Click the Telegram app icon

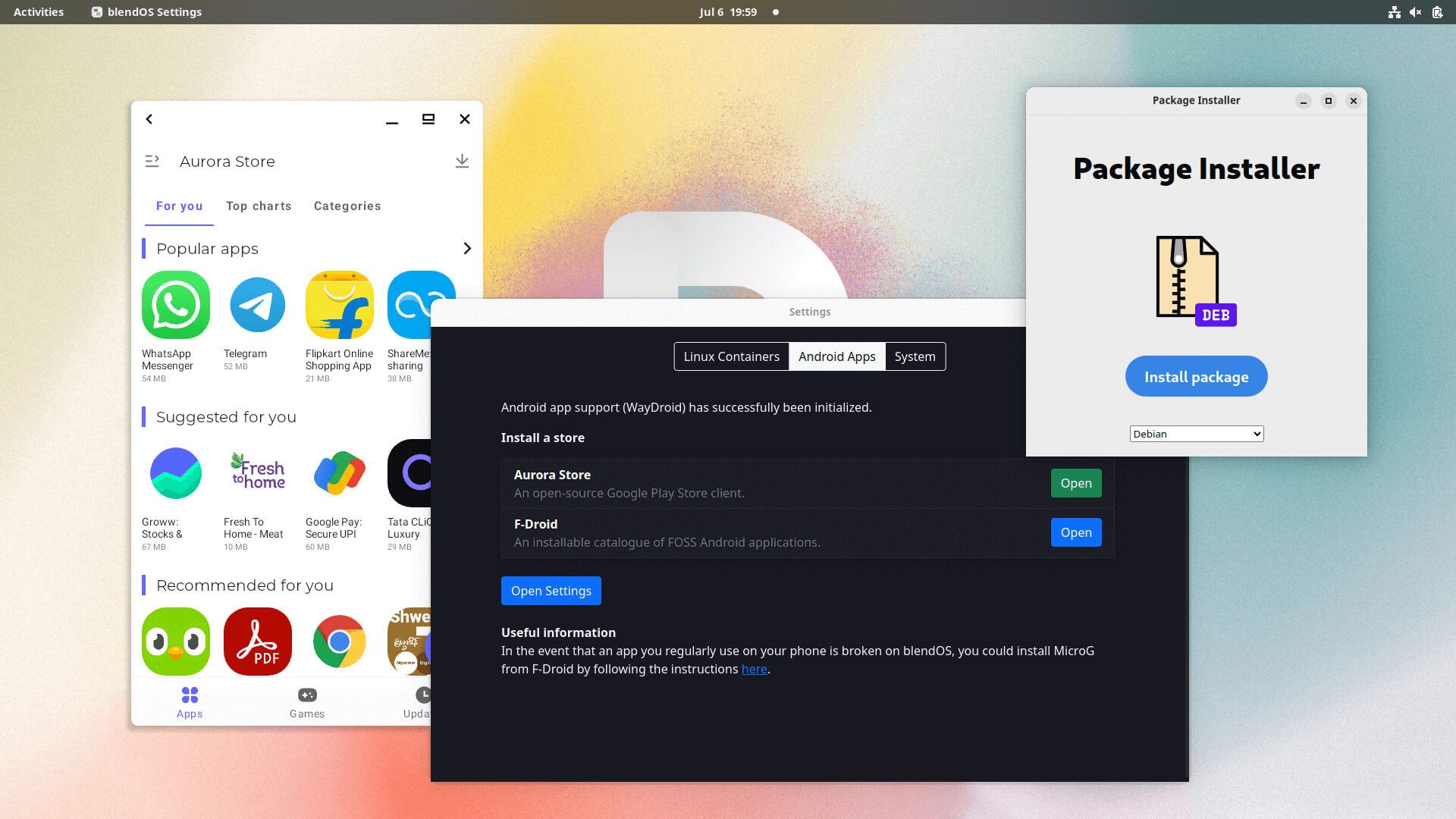tap(257, 303)
